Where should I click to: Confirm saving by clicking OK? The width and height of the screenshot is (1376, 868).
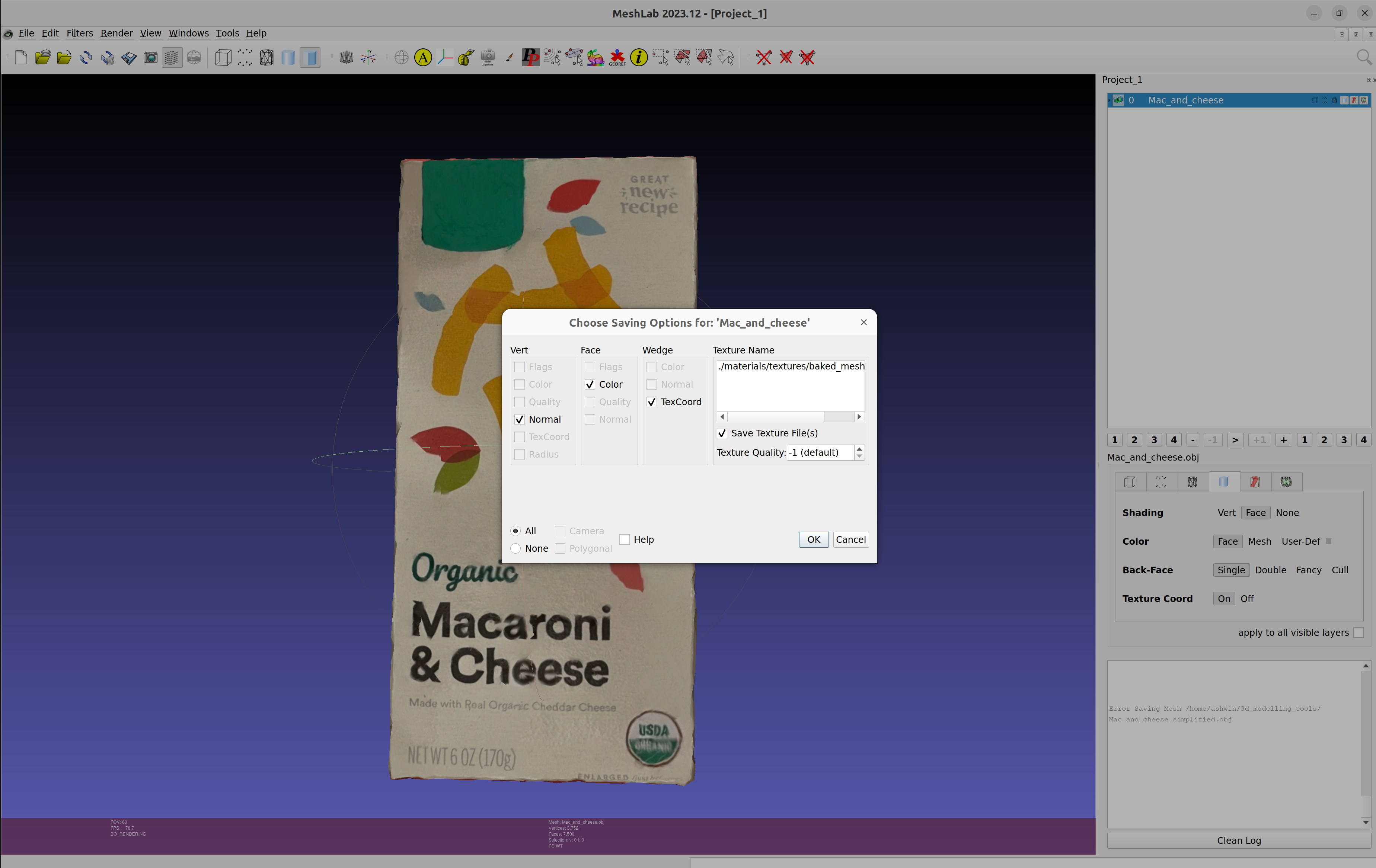pyautogui.click(x=813, y=539)
